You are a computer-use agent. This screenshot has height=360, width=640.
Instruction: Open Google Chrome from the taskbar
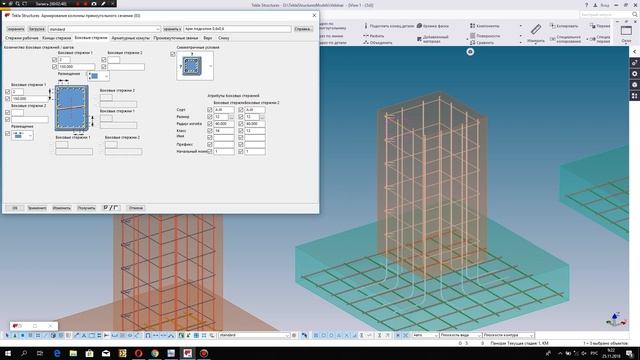tap(155, 353)
